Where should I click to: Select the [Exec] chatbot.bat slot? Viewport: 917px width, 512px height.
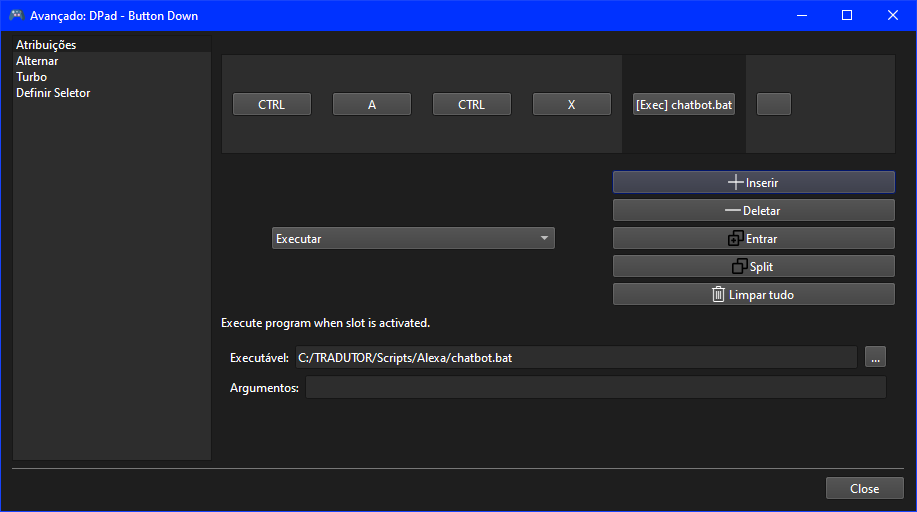tap(684, 104)
